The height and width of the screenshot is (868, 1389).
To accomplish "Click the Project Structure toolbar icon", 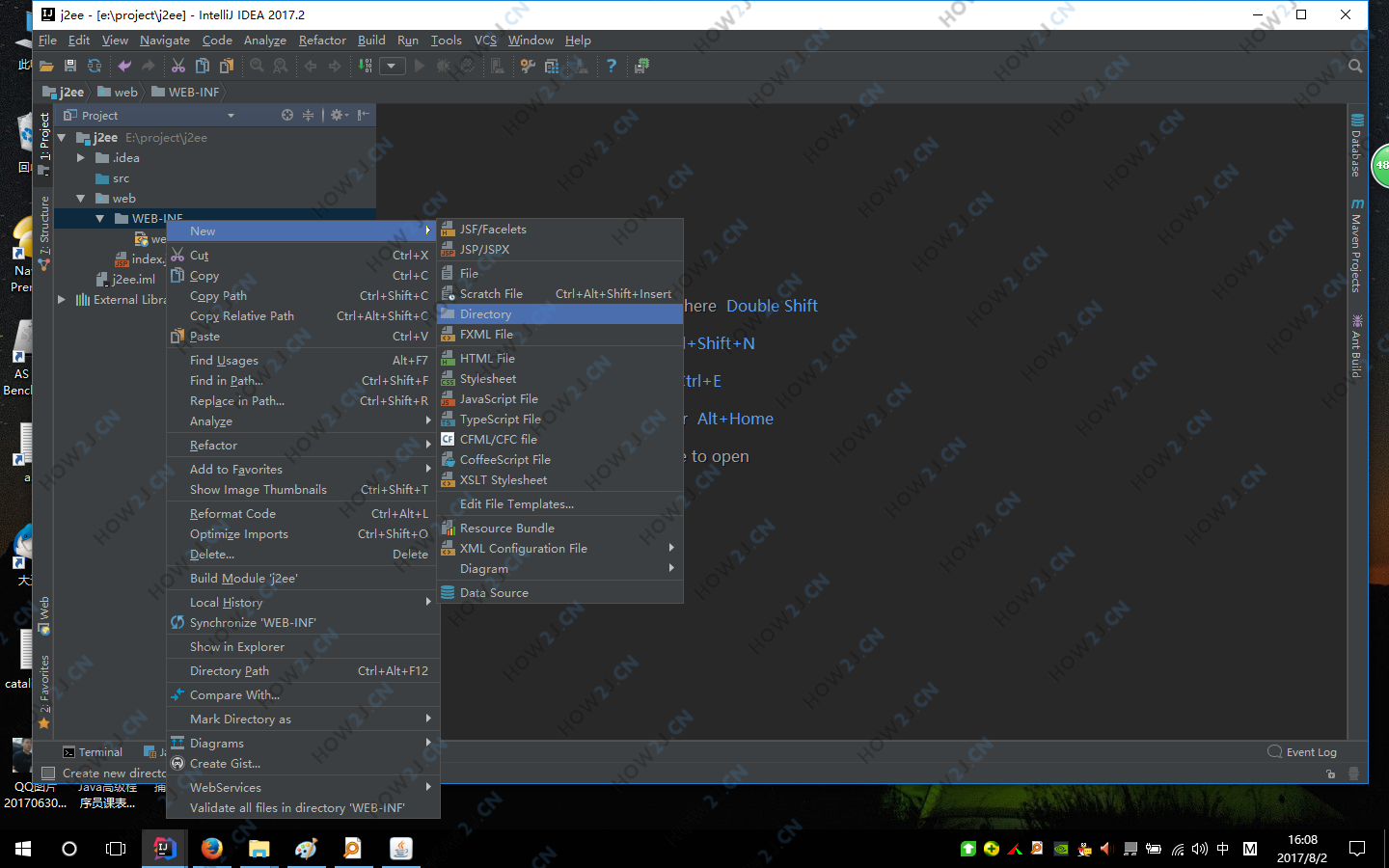I will click(x=552, y=67).
